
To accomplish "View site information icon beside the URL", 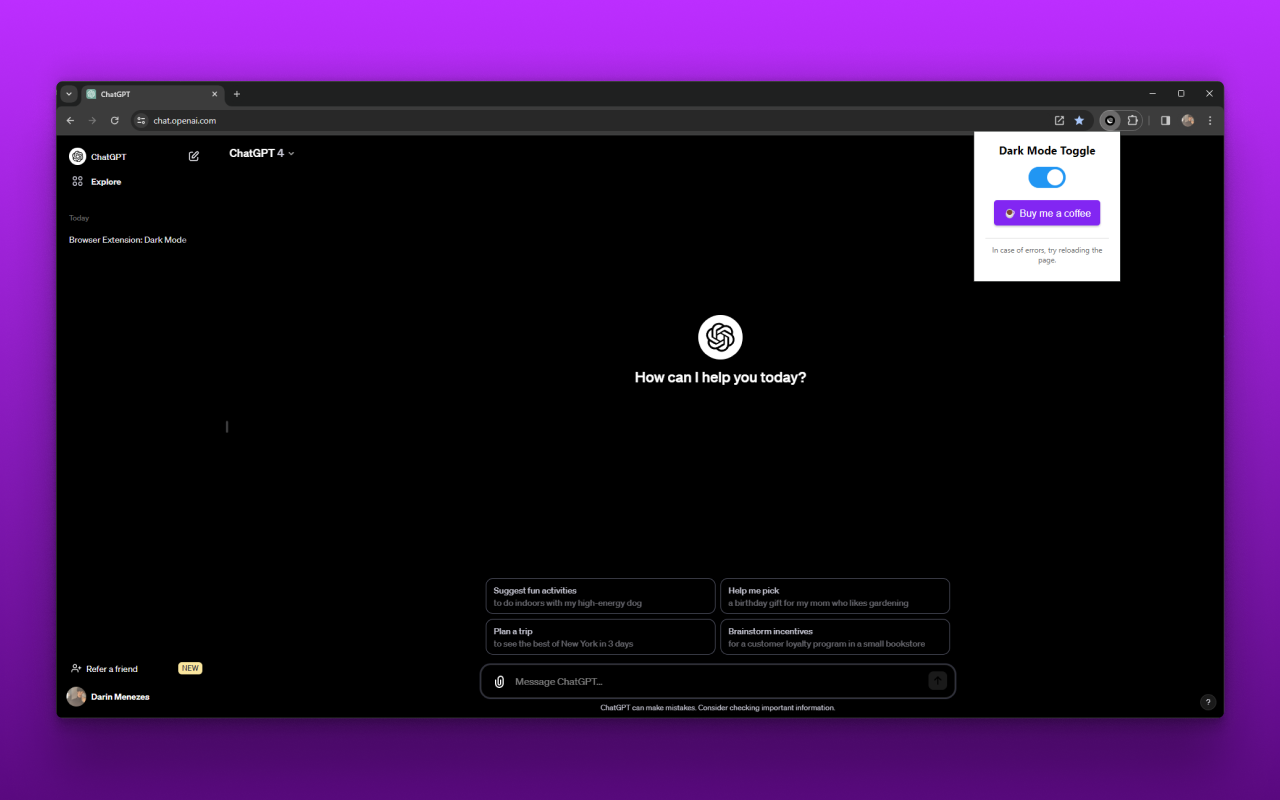I will click(141, 120).
